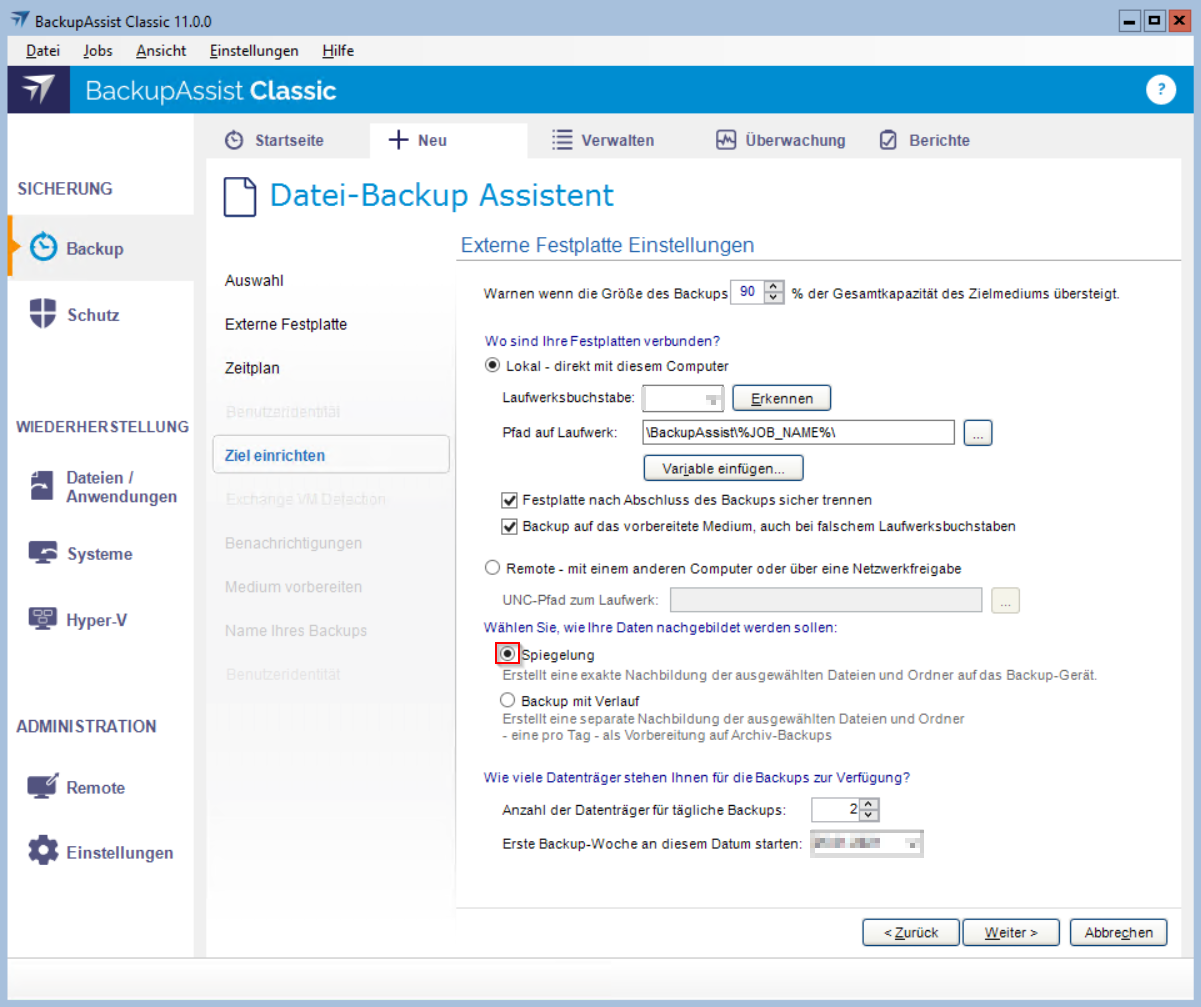Select the Remote connection radio button
1201x1007 pixels.
coord(491,568)
